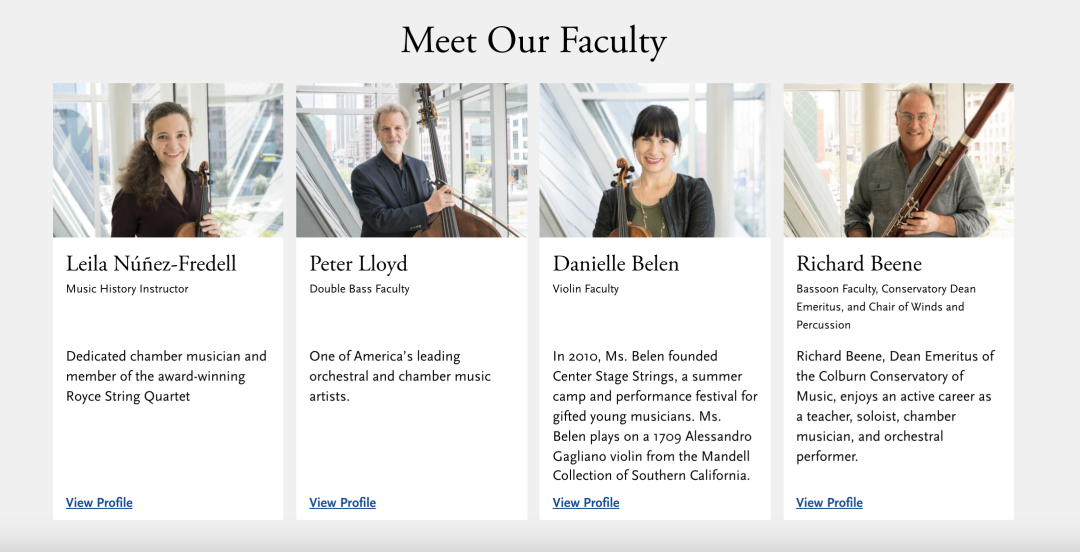
Task: Open Danielle Belen's portrait photo
Action: [x=654, y=160]
